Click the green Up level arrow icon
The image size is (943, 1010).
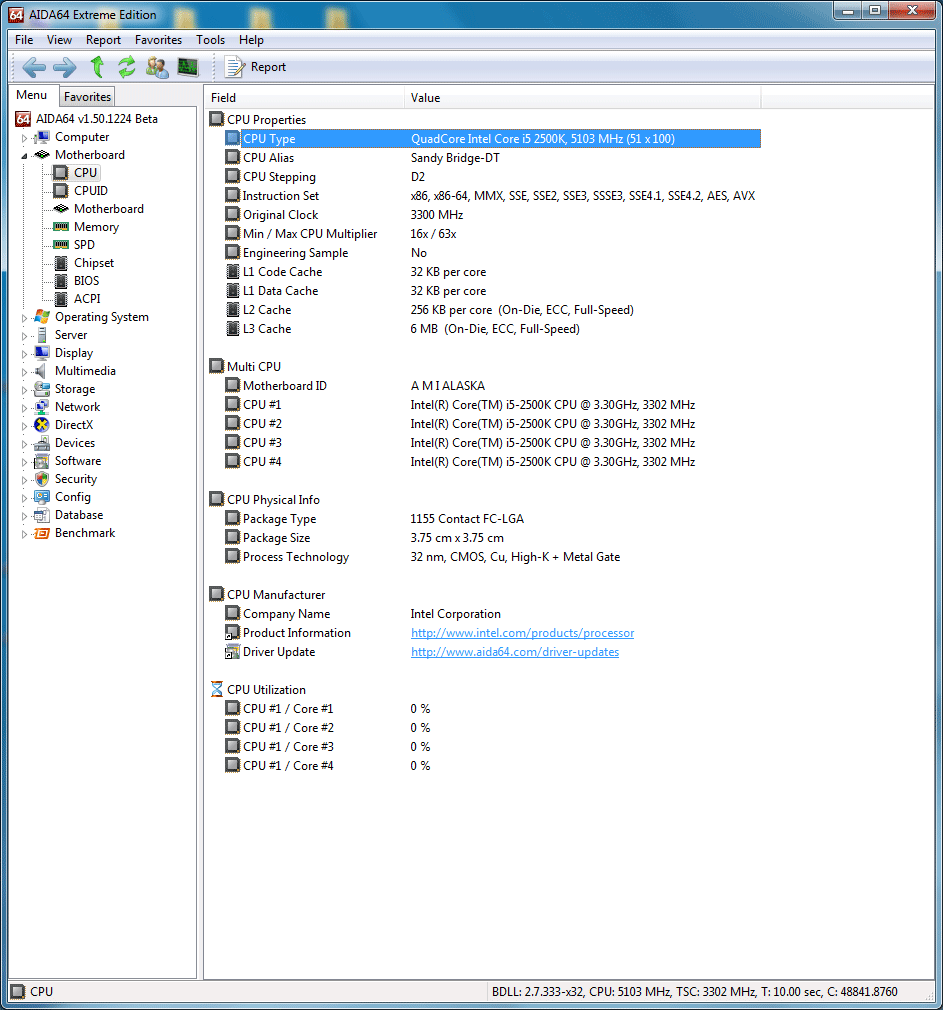[x=97, y=67]
